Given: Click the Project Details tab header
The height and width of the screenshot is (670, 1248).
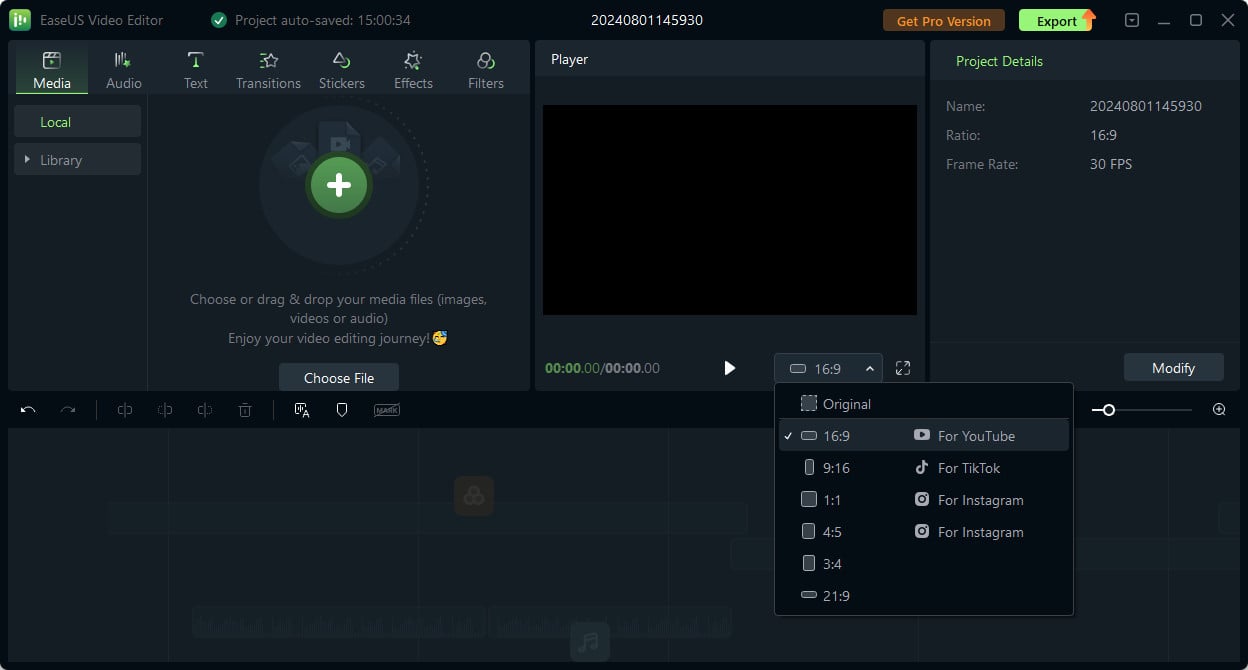Looking at the screenshot, I should [999, 61].
